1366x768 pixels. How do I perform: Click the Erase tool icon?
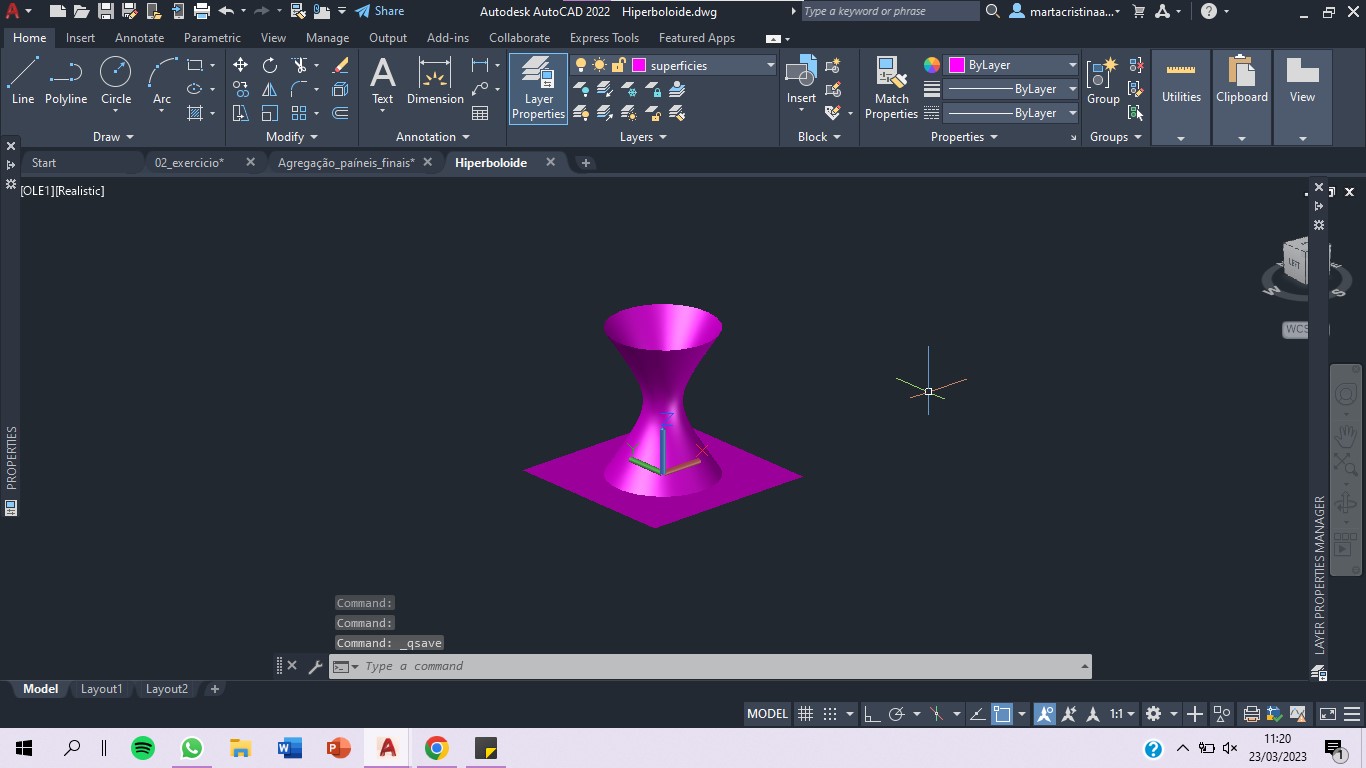coord(340,65)
